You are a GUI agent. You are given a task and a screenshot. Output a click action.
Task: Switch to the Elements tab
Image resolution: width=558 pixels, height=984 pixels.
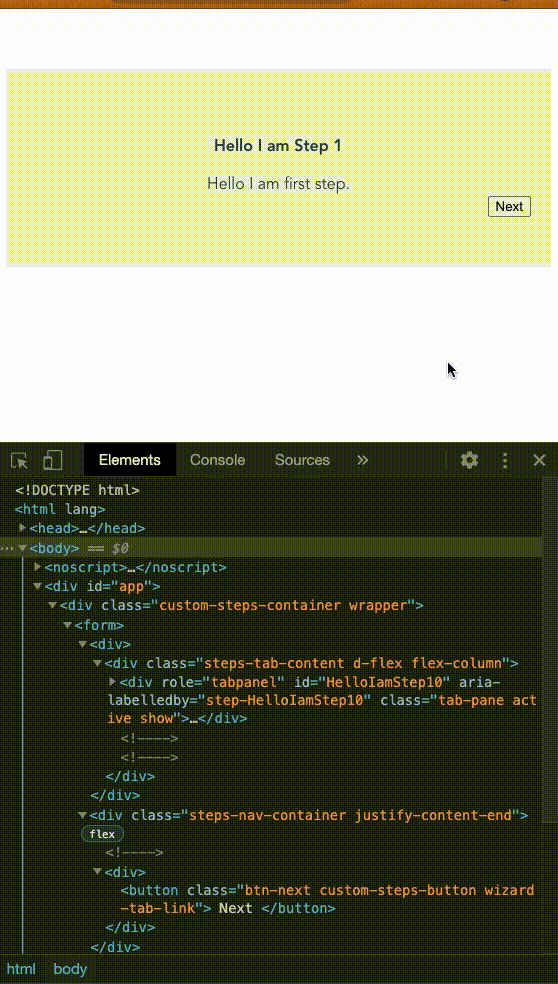click(x=130, y=460)
